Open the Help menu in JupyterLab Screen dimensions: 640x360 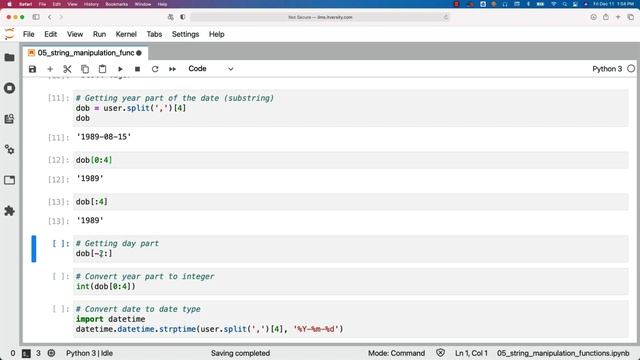(x=217, y=34)
